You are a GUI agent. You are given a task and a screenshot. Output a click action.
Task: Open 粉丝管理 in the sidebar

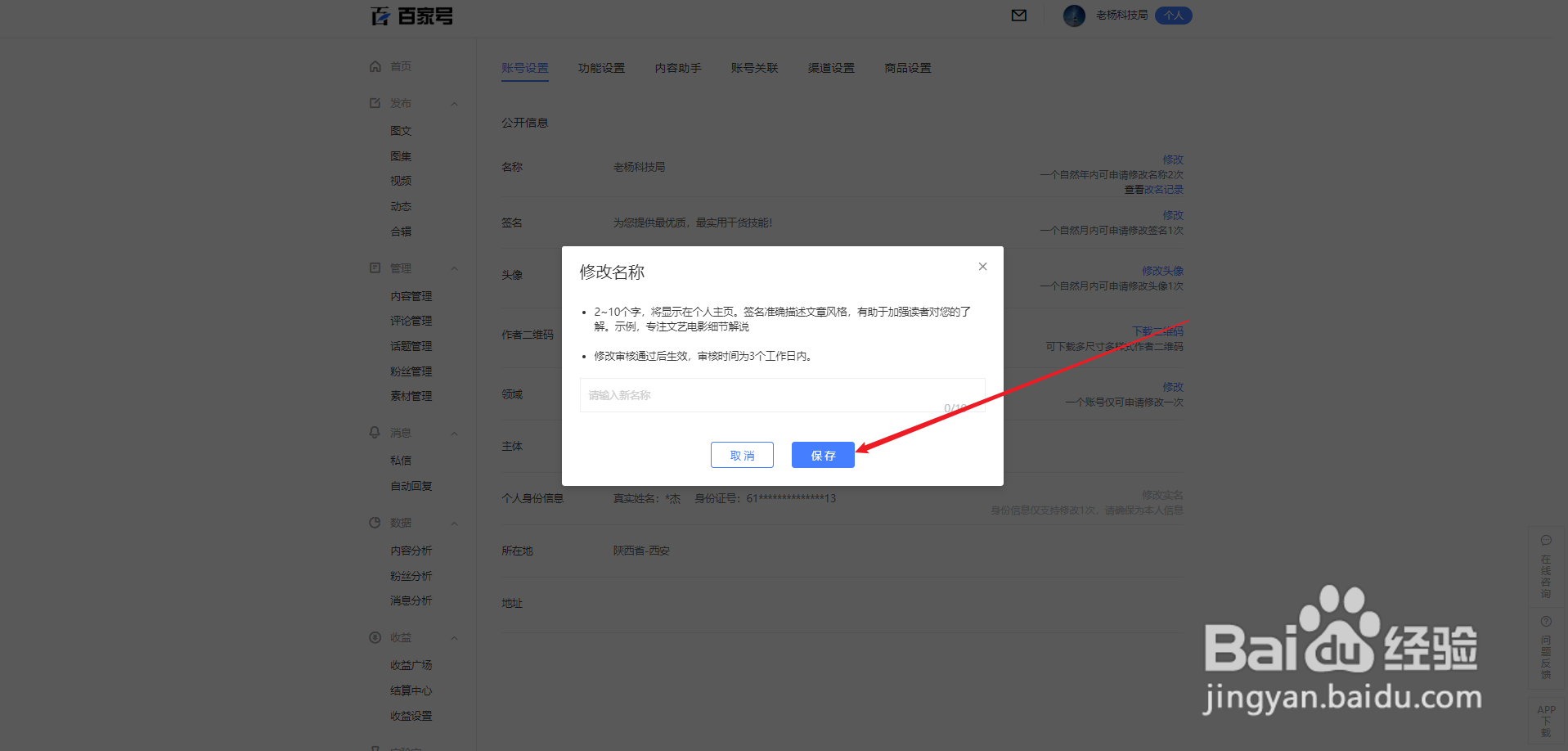[x=411, y=371]
